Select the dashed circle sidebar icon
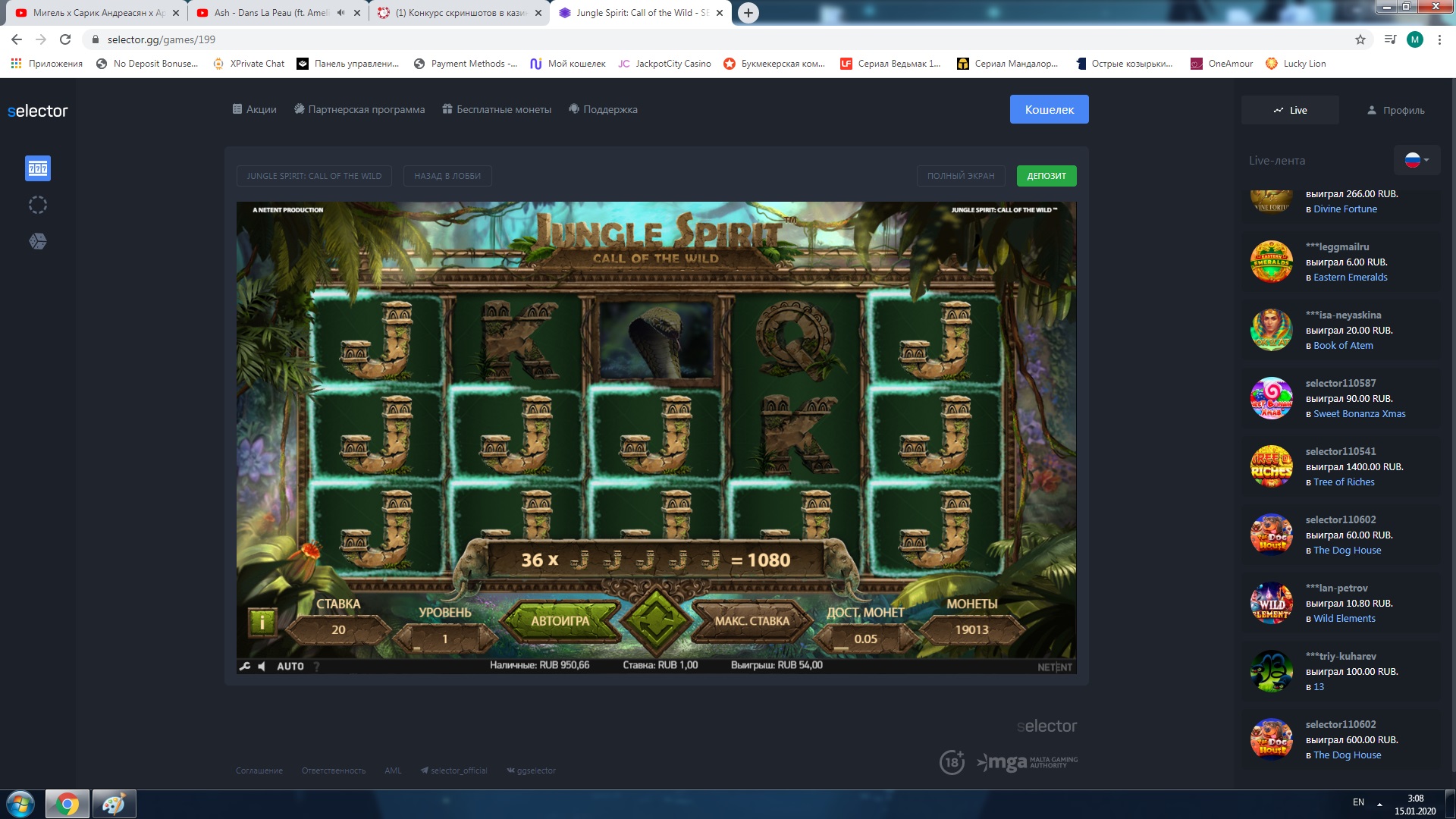This screenshot has height=819, width=1456. point(38,205)
